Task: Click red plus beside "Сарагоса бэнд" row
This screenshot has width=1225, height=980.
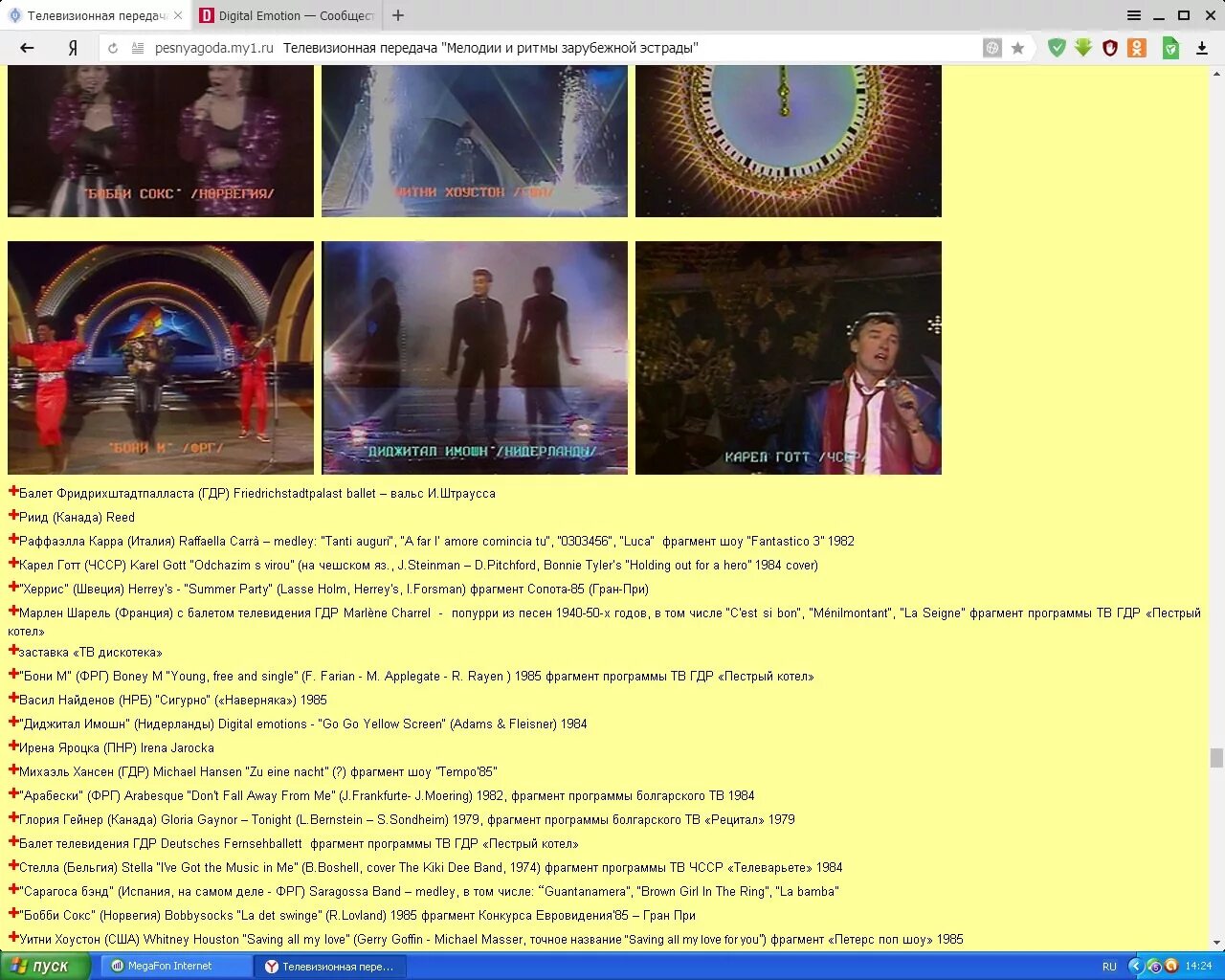Action: (x=13, y=890)
